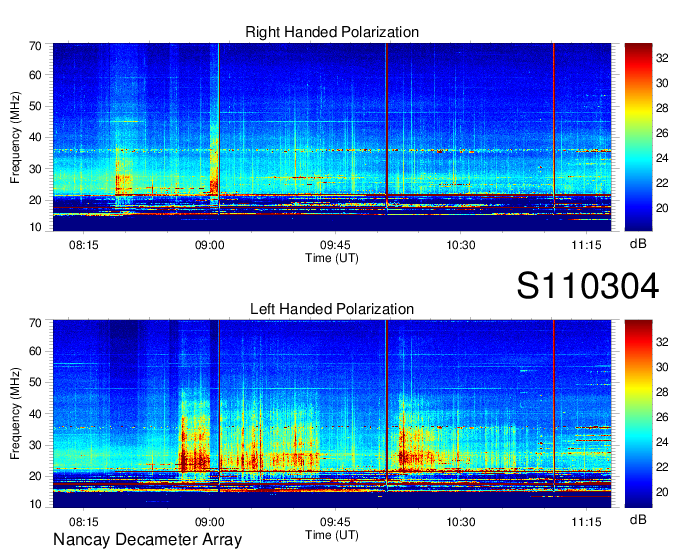Click 09:00 tick label on top plot
This screenshot has width=680, height=552.
pos(209,245)
